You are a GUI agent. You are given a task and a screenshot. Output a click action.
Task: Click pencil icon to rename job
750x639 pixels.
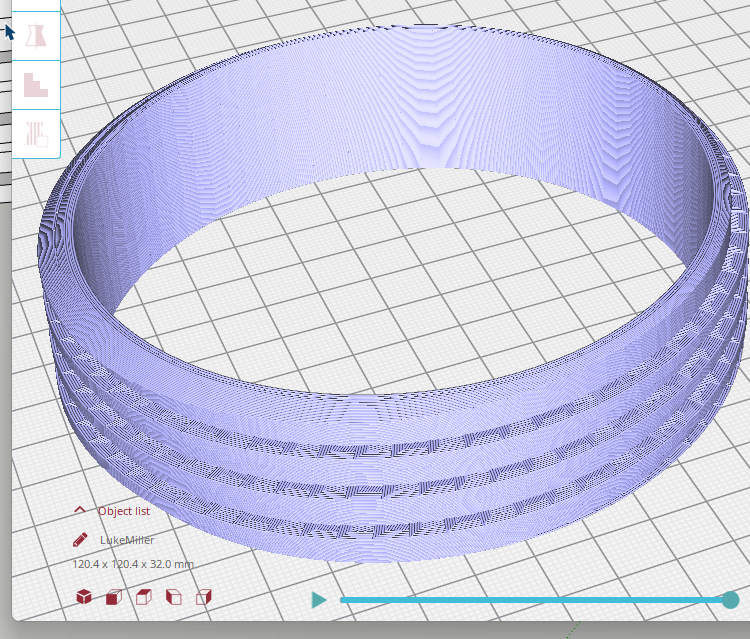(80, 540)
